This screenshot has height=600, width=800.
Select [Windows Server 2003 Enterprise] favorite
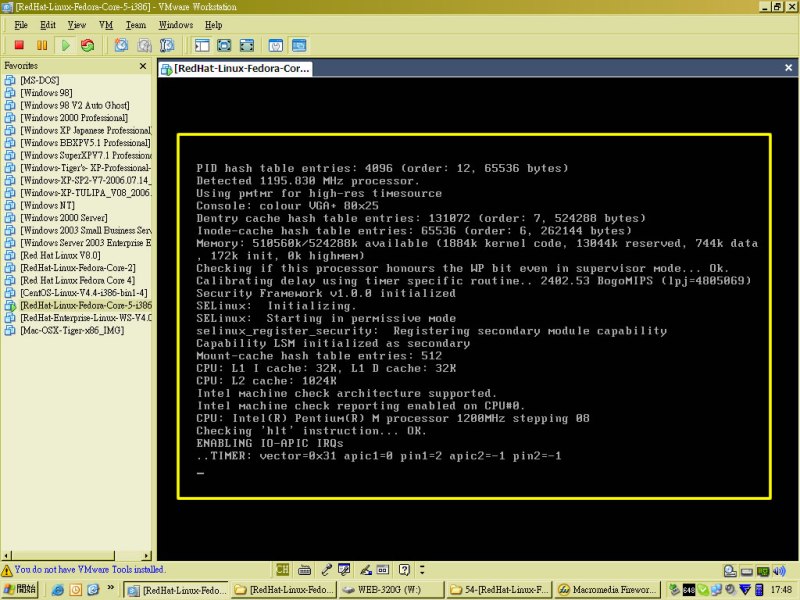tap(78, 243)
